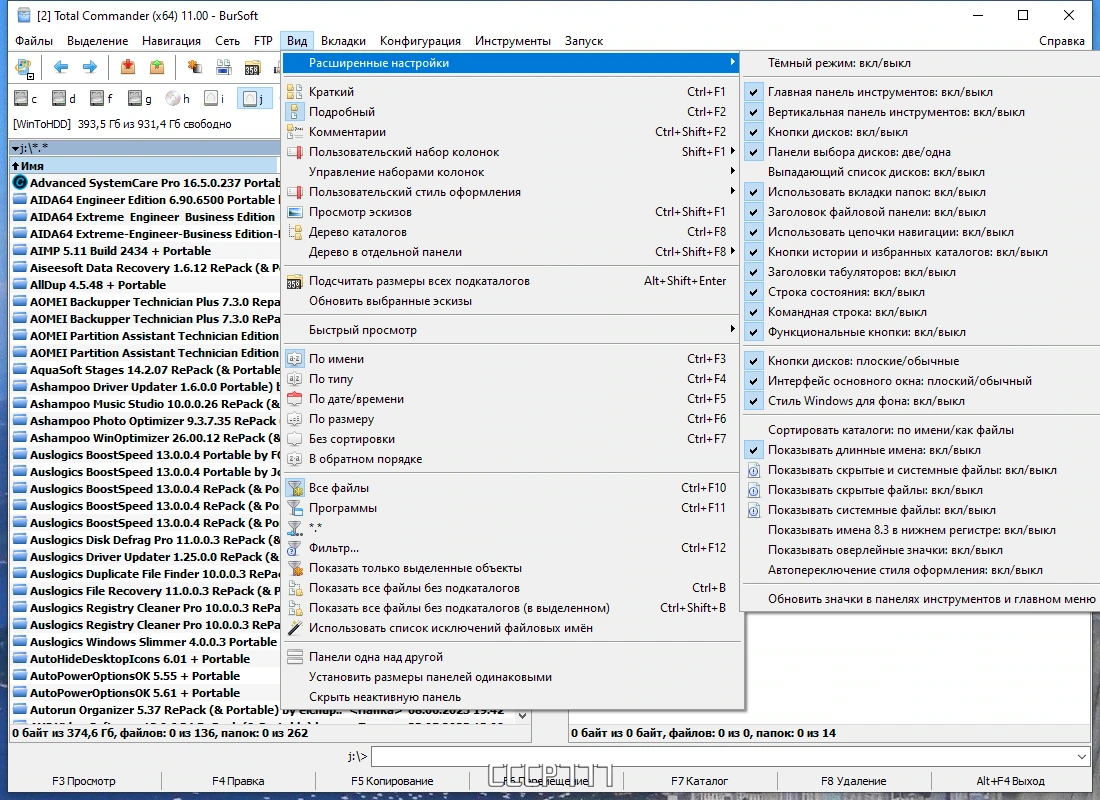Toggle Использовать вкладки папок
Viewport: 1100px width, 800px height.
tap(921, 192)
